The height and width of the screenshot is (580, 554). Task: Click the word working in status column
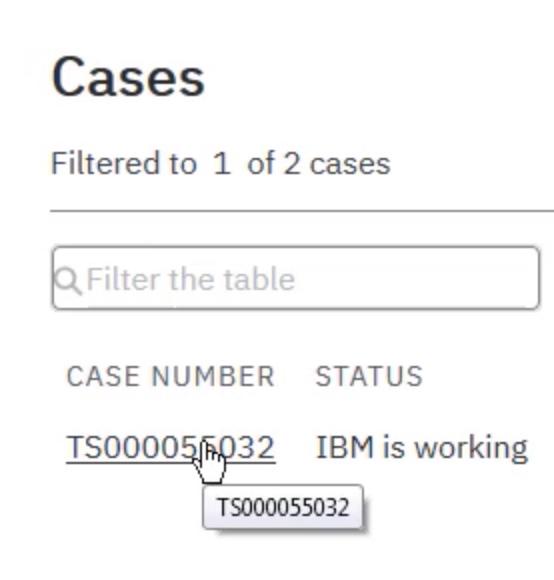471,448
